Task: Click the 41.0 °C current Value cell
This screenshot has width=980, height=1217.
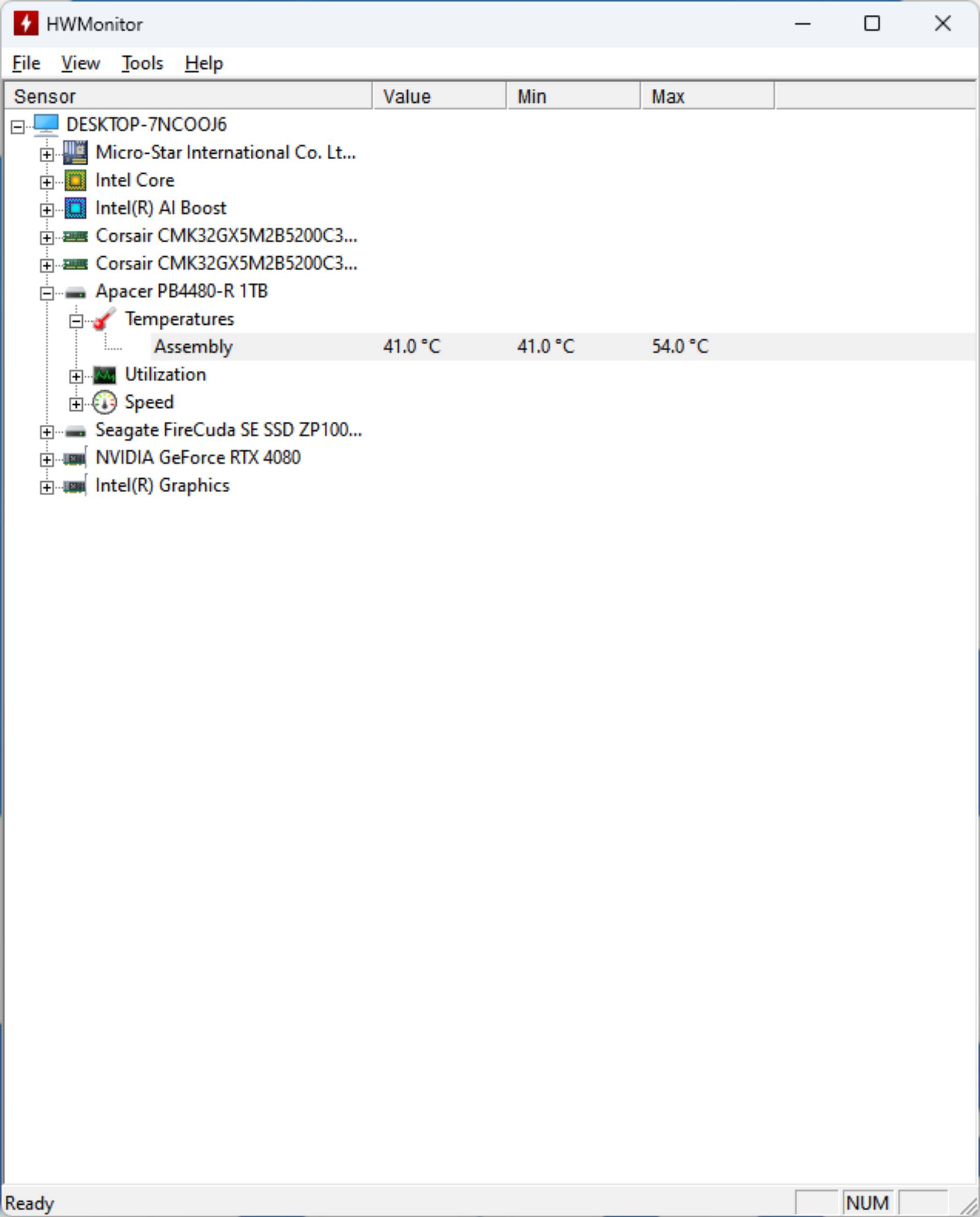Action: (411, 347)
